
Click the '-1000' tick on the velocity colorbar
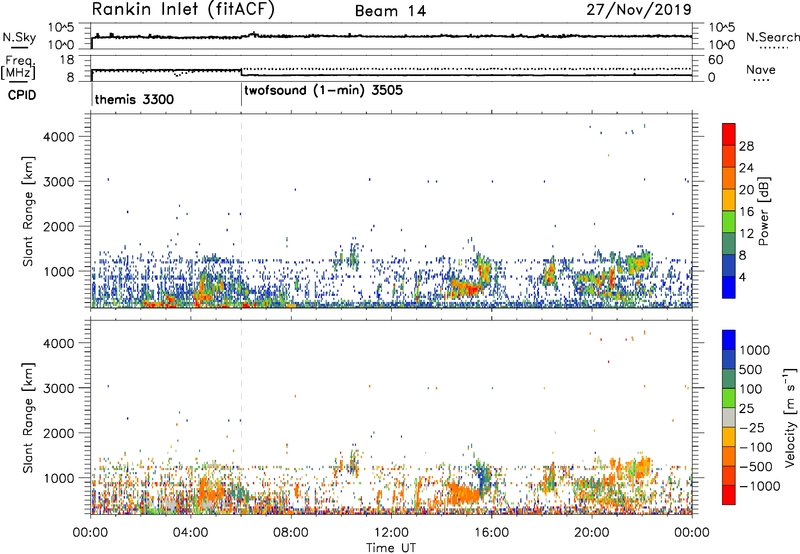click(759, 486)
